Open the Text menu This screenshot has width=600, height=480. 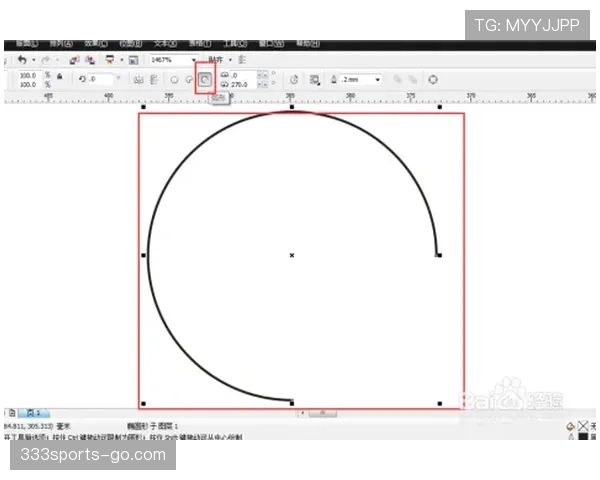click(x=164, y=44)
